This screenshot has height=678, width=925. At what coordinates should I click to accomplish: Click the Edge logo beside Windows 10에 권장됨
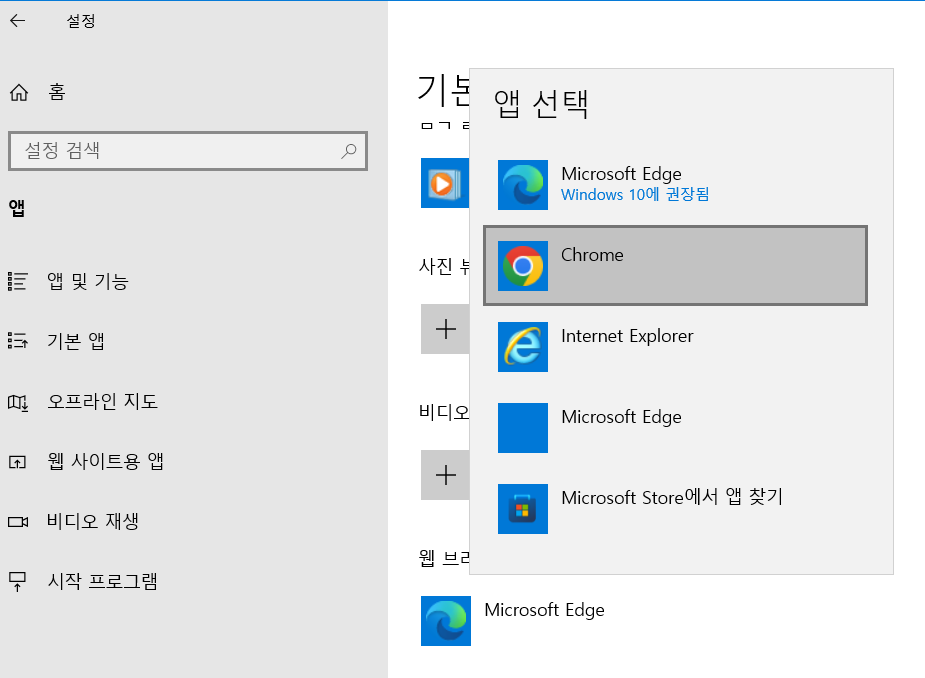click(x=523, y=185)
